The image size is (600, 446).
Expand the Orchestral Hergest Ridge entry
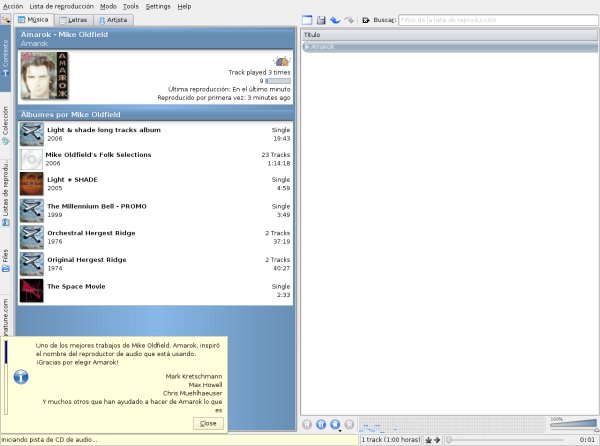[x=155, y=238]
